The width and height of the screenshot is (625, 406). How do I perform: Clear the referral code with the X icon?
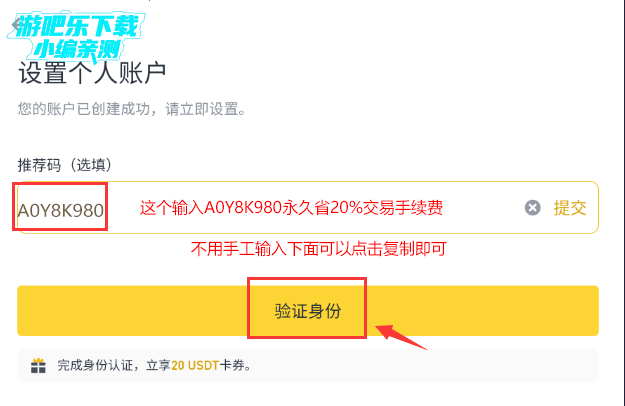click(x=533, y=208)
